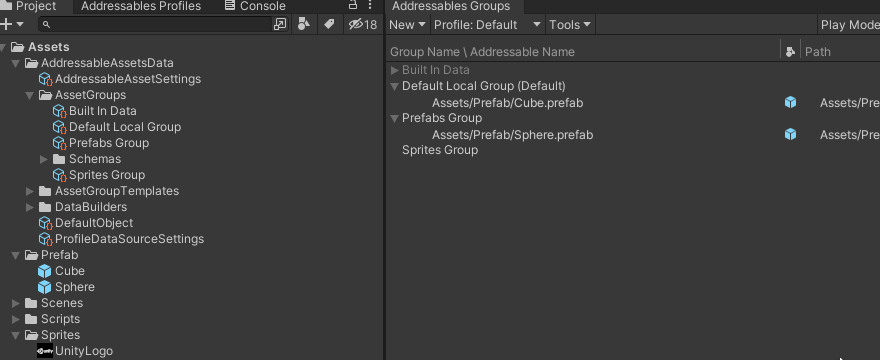This screenshot has width=880, height=360.
Task: Select the AddressableAssetsData folder label
Action: pos(107,63)
